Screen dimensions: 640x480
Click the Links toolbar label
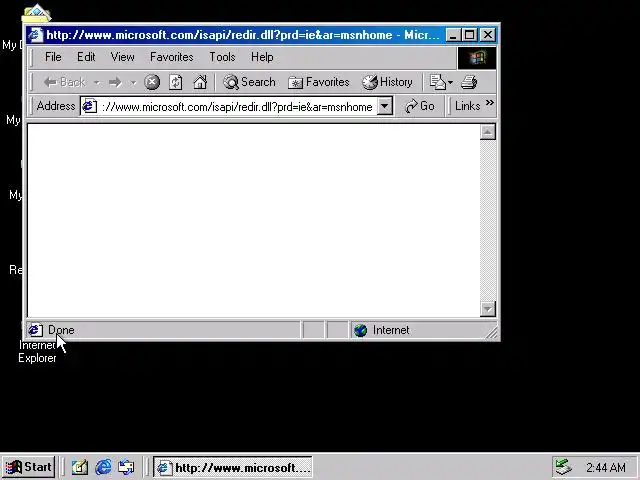pos(467,106)
